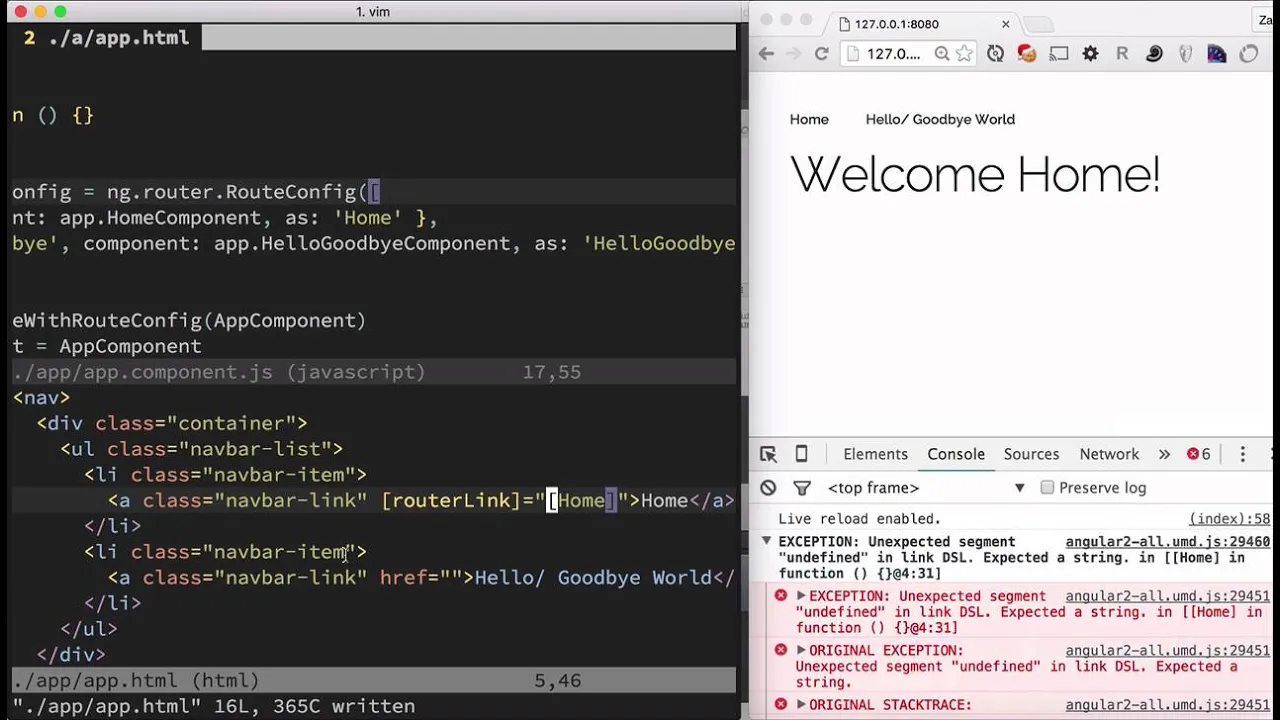Open the blue gauge extension icon
Screen dimensions: 1280x720
click(1217, 54)
